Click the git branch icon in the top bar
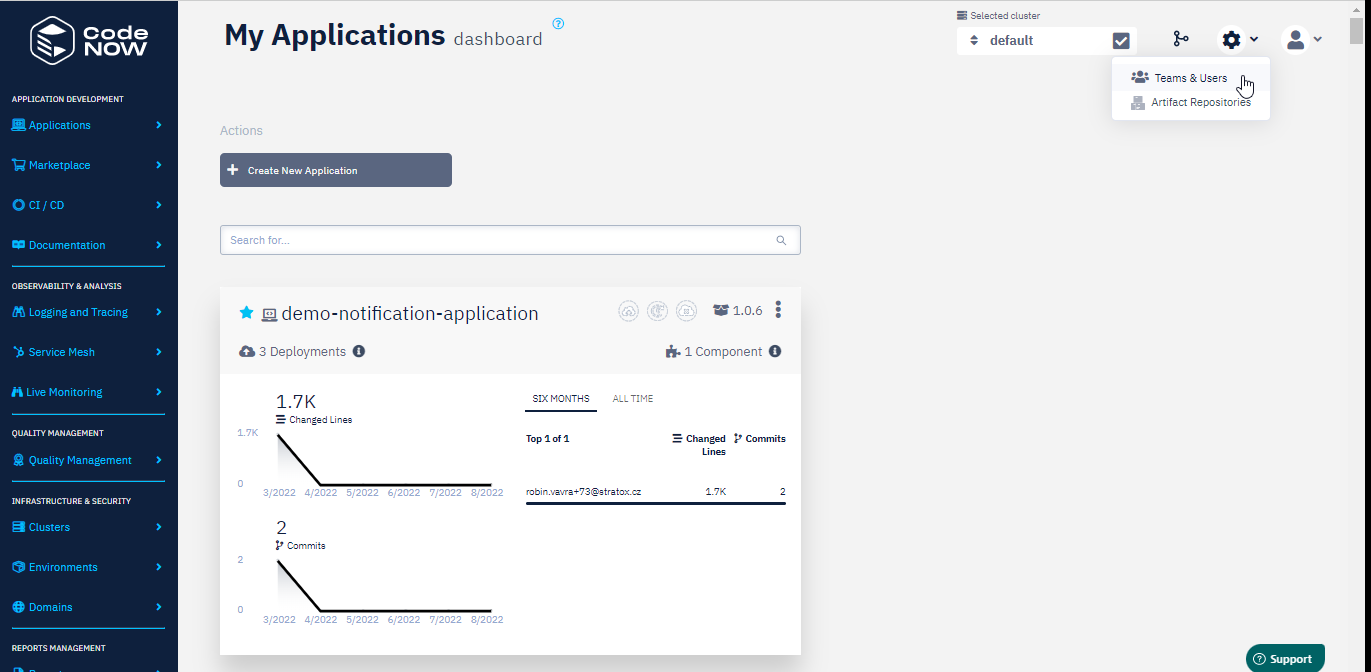This screenshot has width=1371, height=672. tap(1181, 39)
